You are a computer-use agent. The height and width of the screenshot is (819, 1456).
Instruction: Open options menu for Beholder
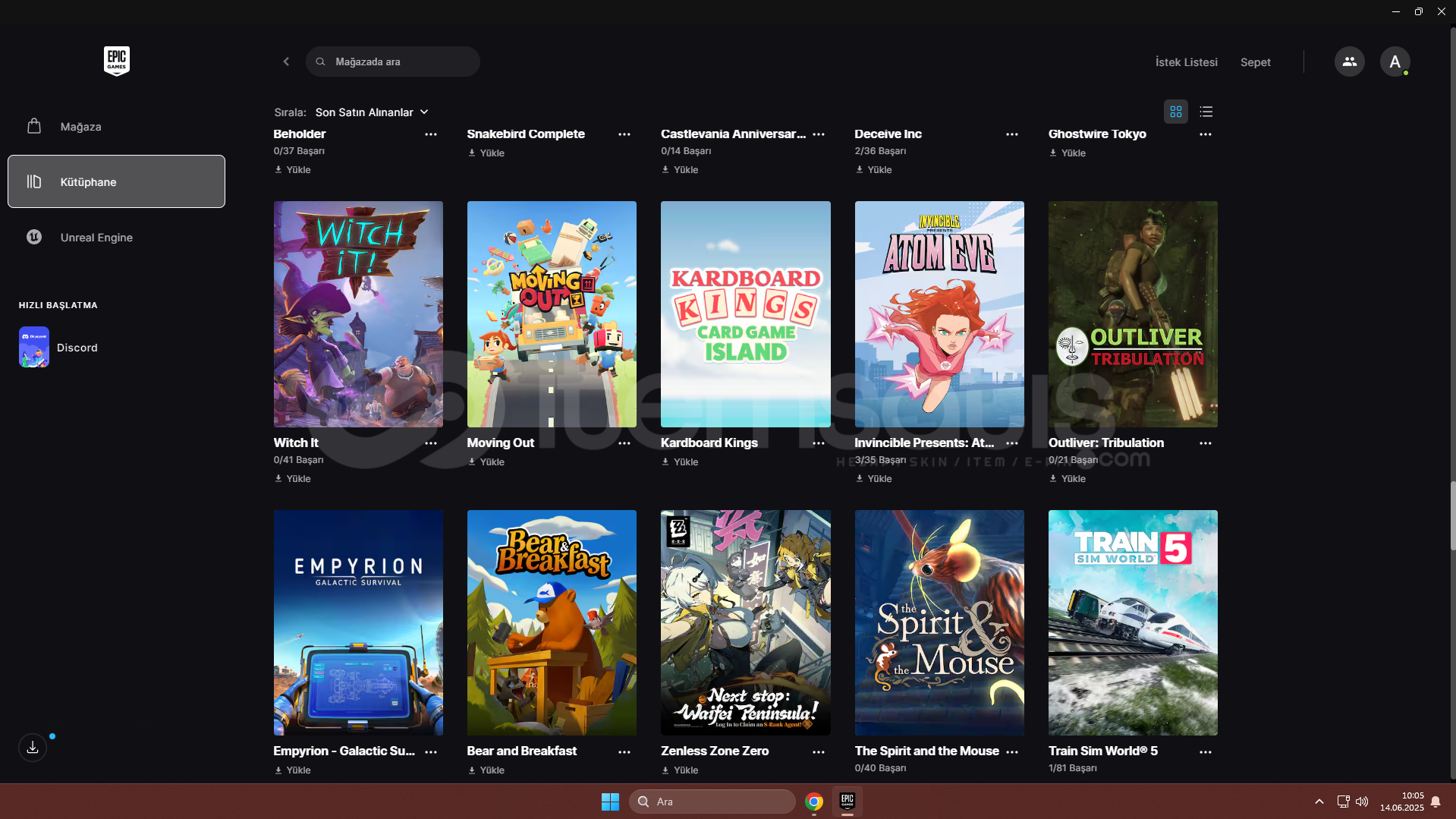(x=431, y=134)
